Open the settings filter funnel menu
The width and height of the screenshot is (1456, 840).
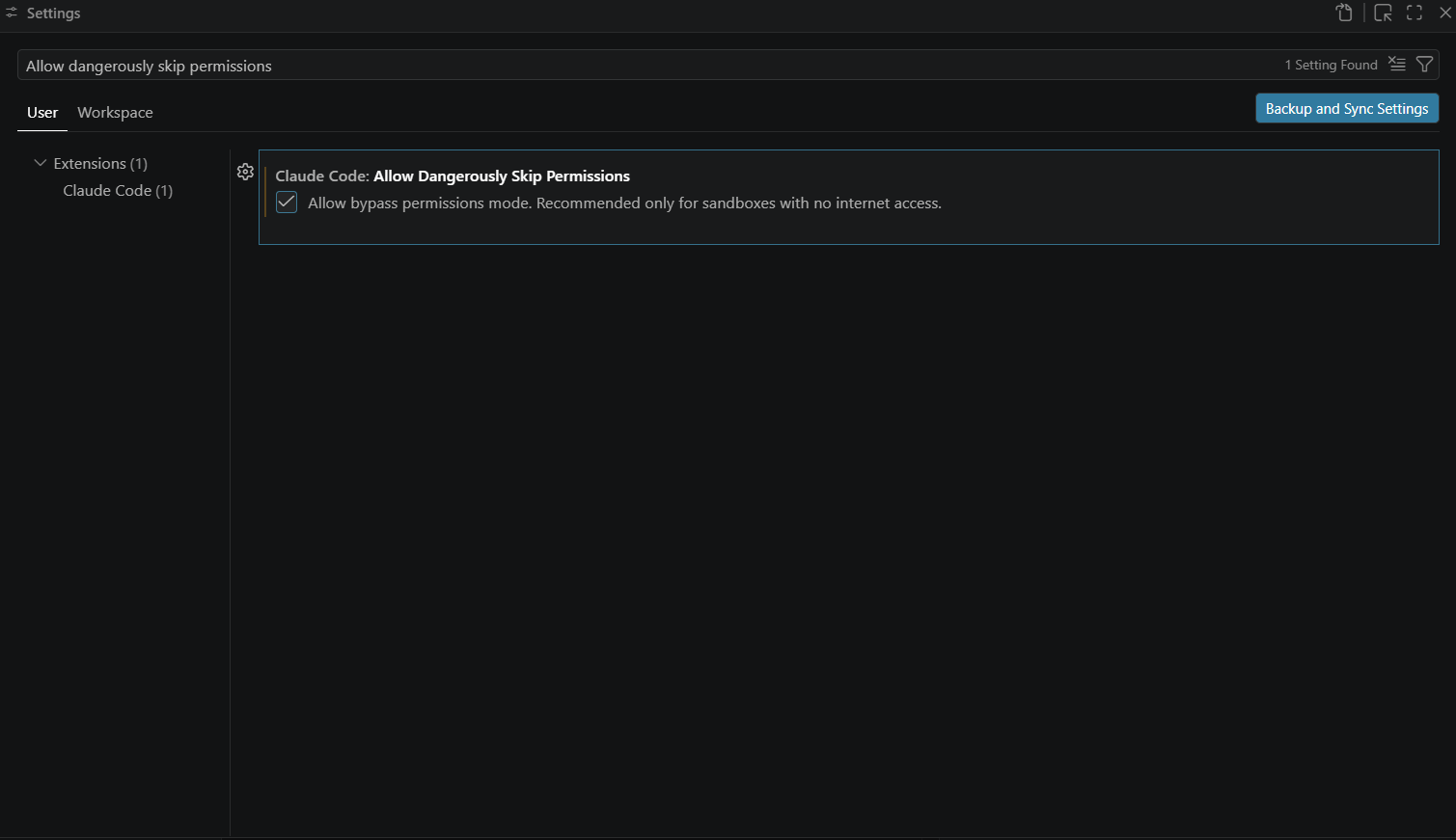1424,65
